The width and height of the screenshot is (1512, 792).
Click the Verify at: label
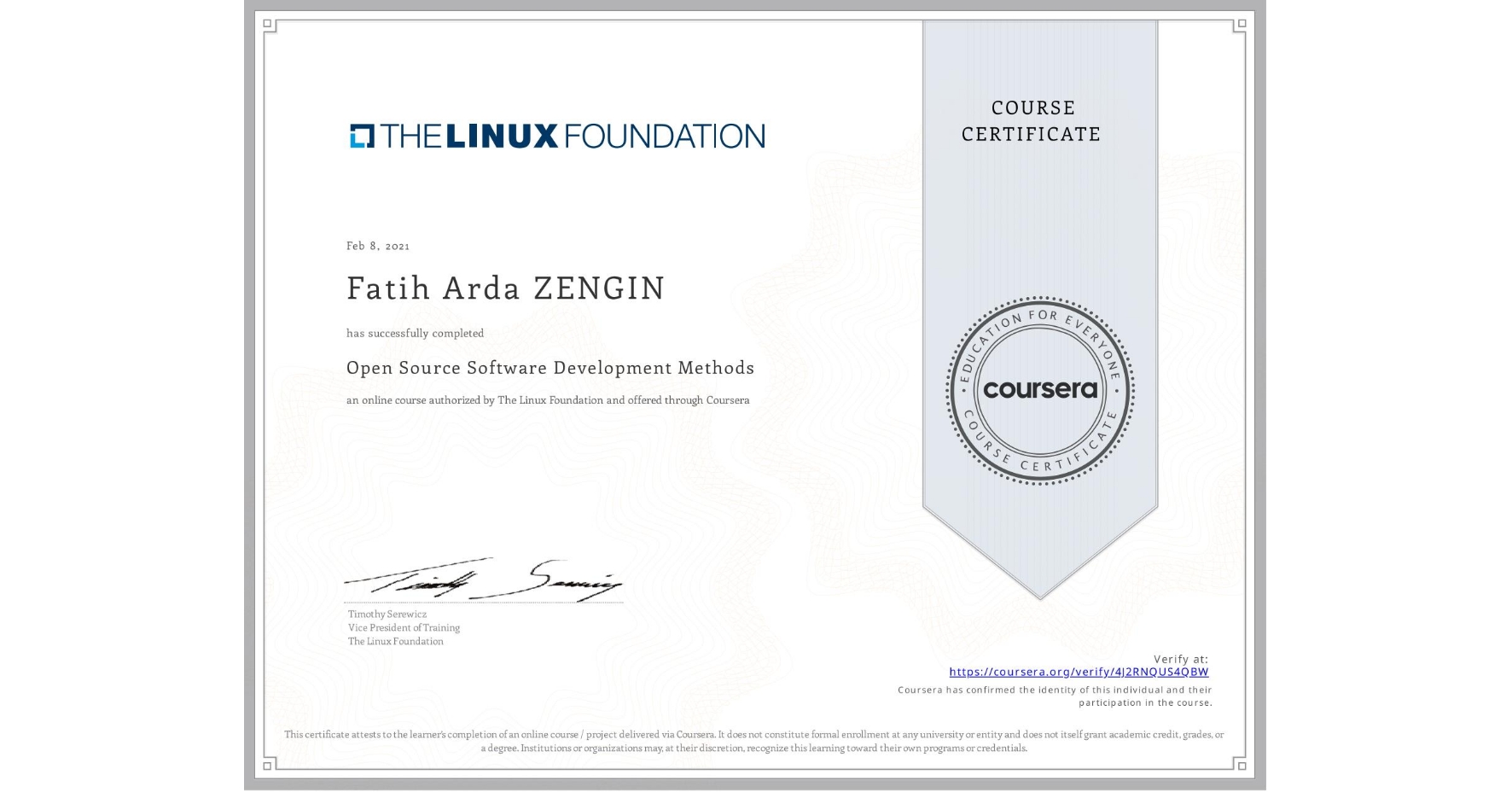pyautogui.click(x=1181, y=658)
